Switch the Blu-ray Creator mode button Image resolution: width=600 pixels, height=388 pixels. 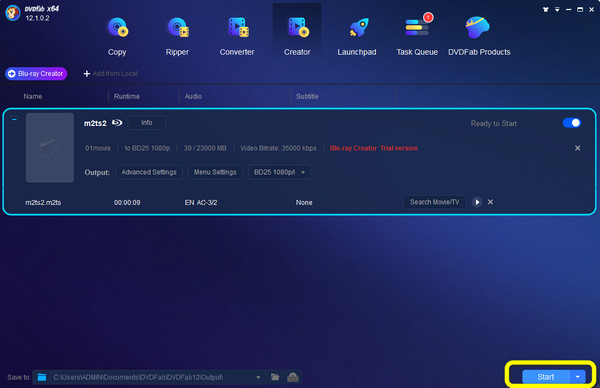36,73
